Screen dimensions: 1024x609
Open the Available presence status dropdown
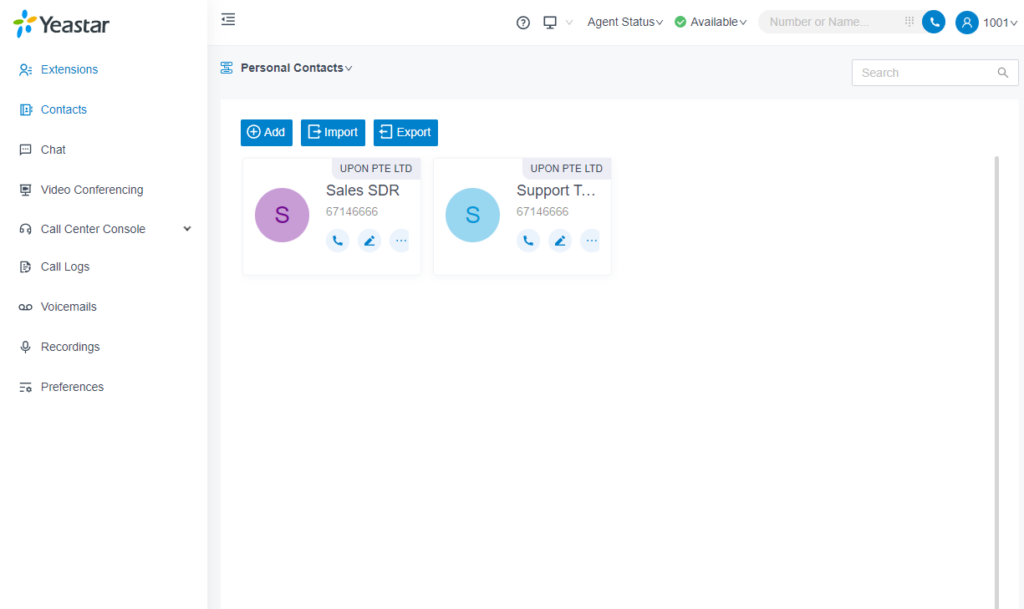coord(710,21)
